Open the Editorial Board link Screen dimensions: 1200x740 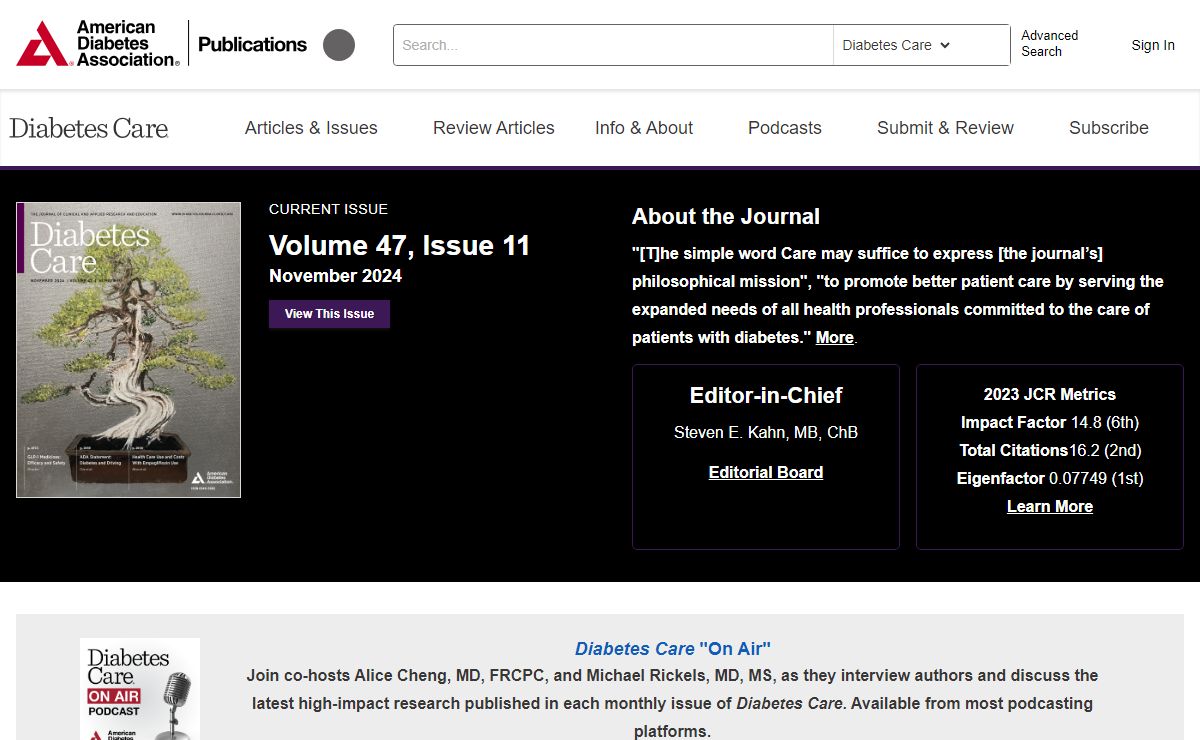point(766,472)
